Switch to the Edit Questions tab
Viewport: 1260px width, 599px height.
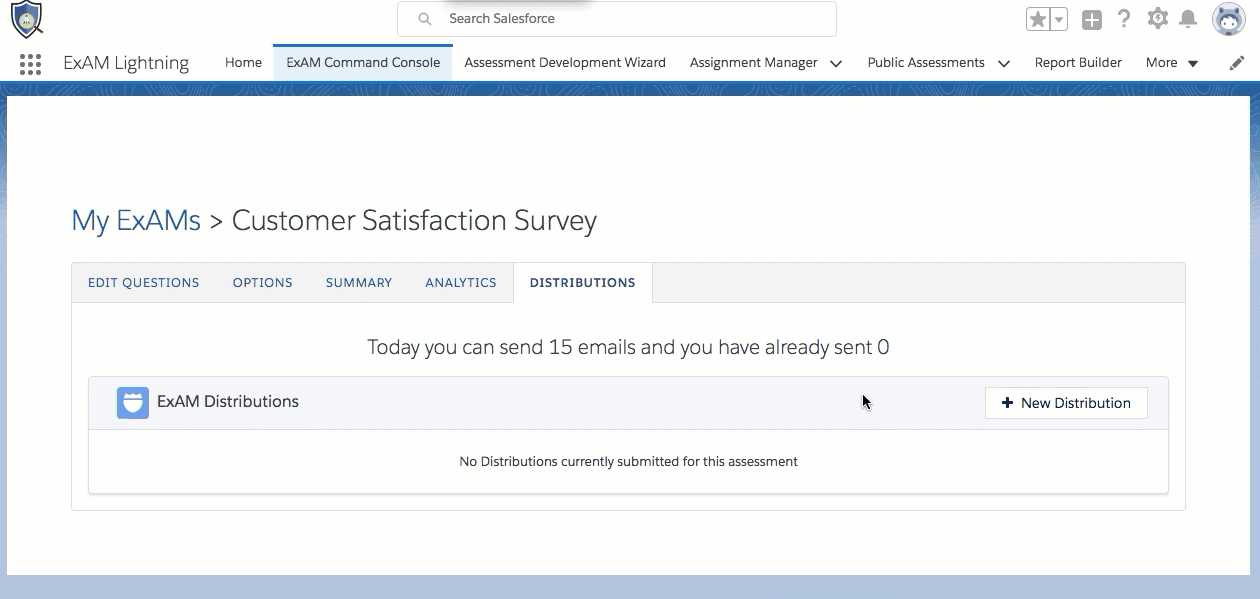click(x=143, y=283)
